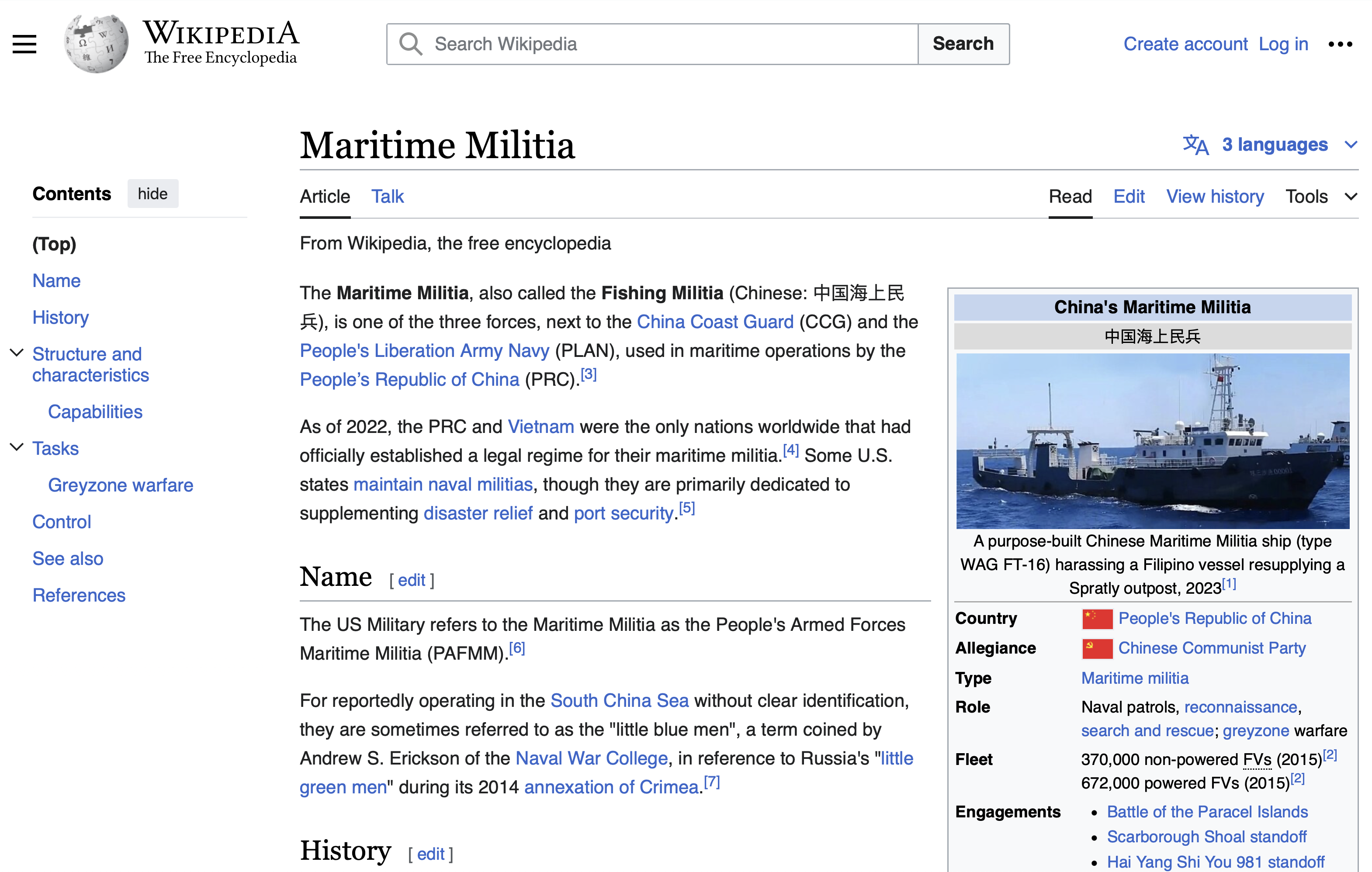Open the three-dot personal tools menu
1372x872 pixels.
1340,44
